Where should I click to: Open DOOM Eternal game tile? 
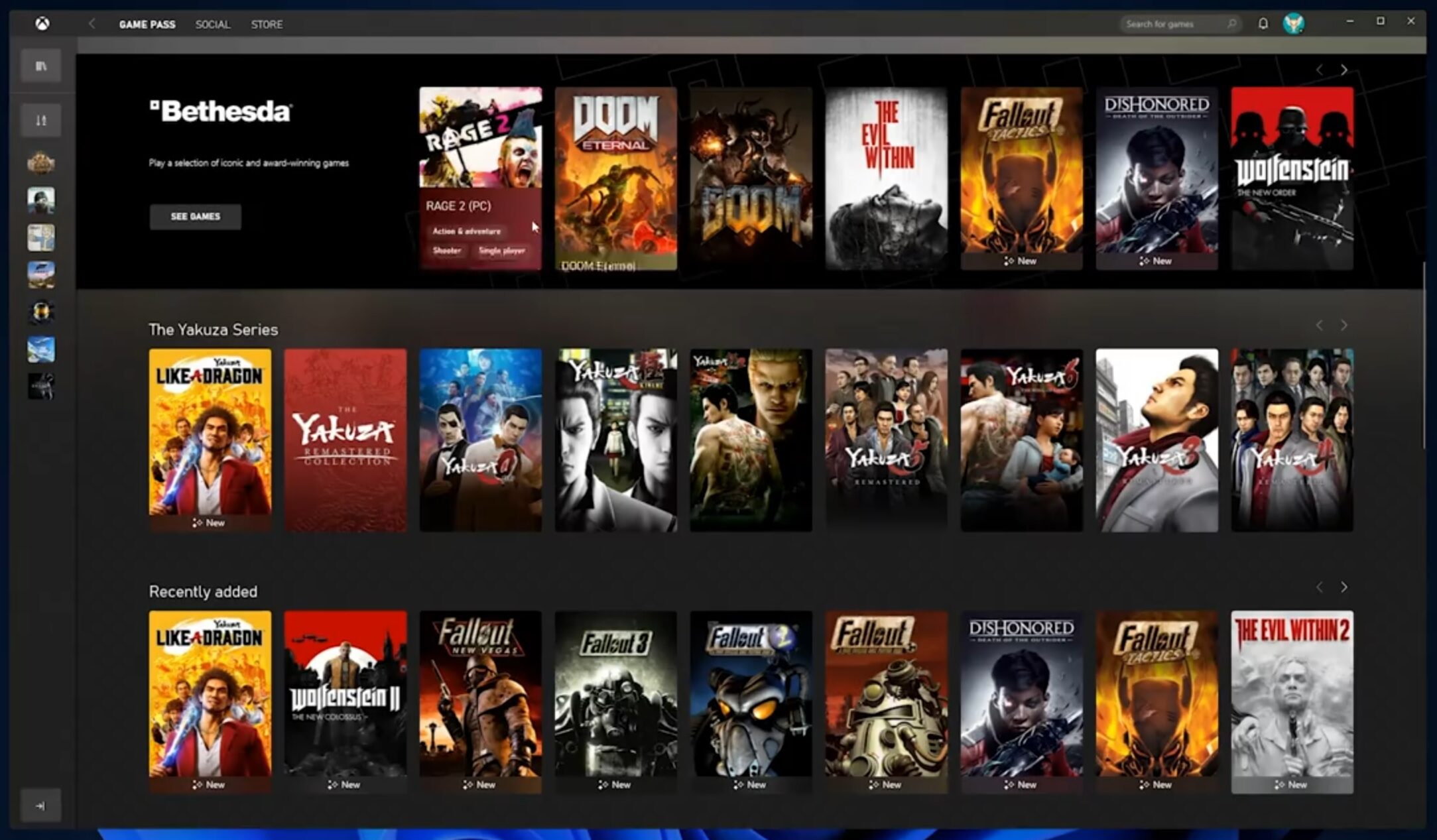[x=615, y=178]
